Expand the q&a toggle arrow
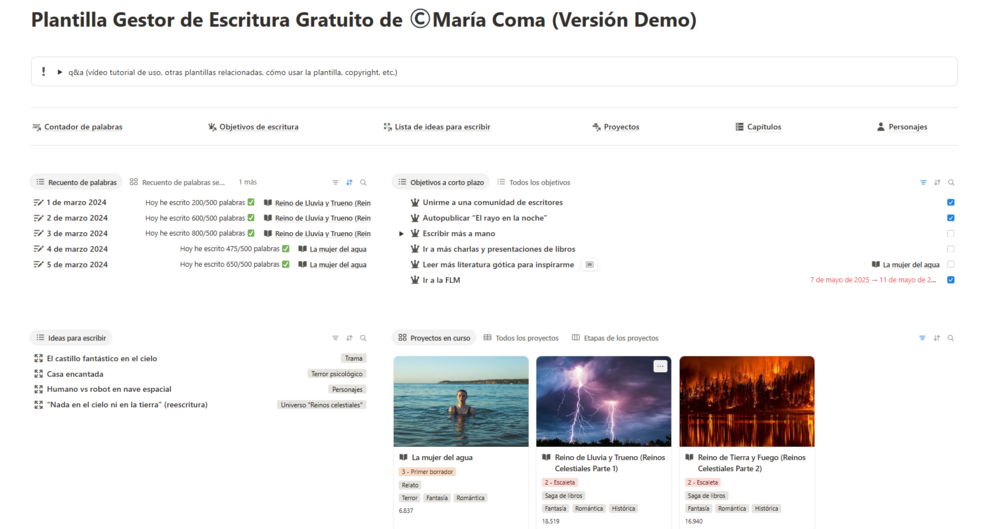The width and height of the screenshot is (1005, 529). click(x=60, y=72)
